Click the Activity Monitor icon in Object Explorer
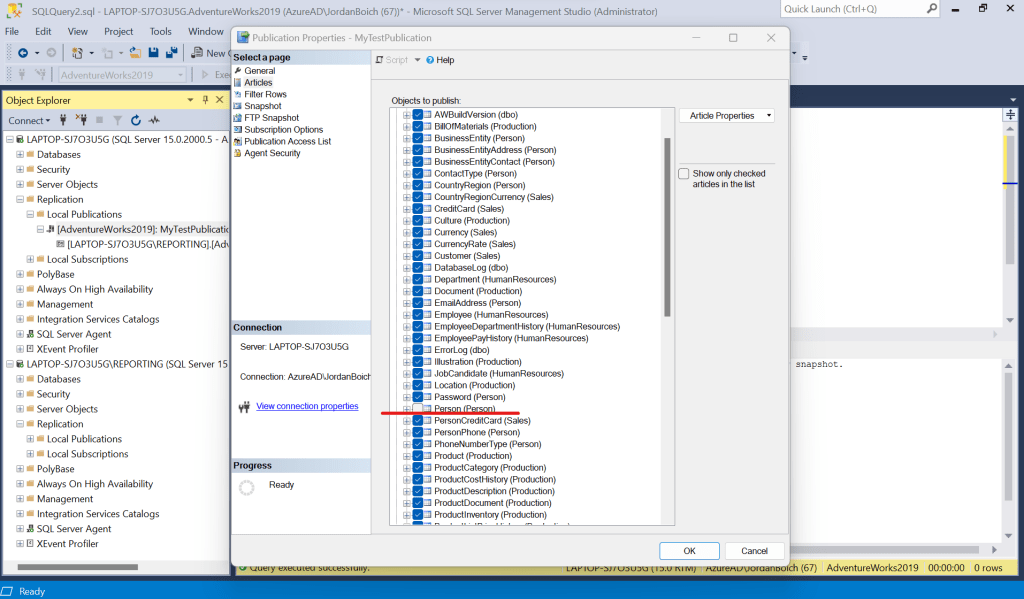Viewport: 1024px width, 599px height. tap(153, 120)
